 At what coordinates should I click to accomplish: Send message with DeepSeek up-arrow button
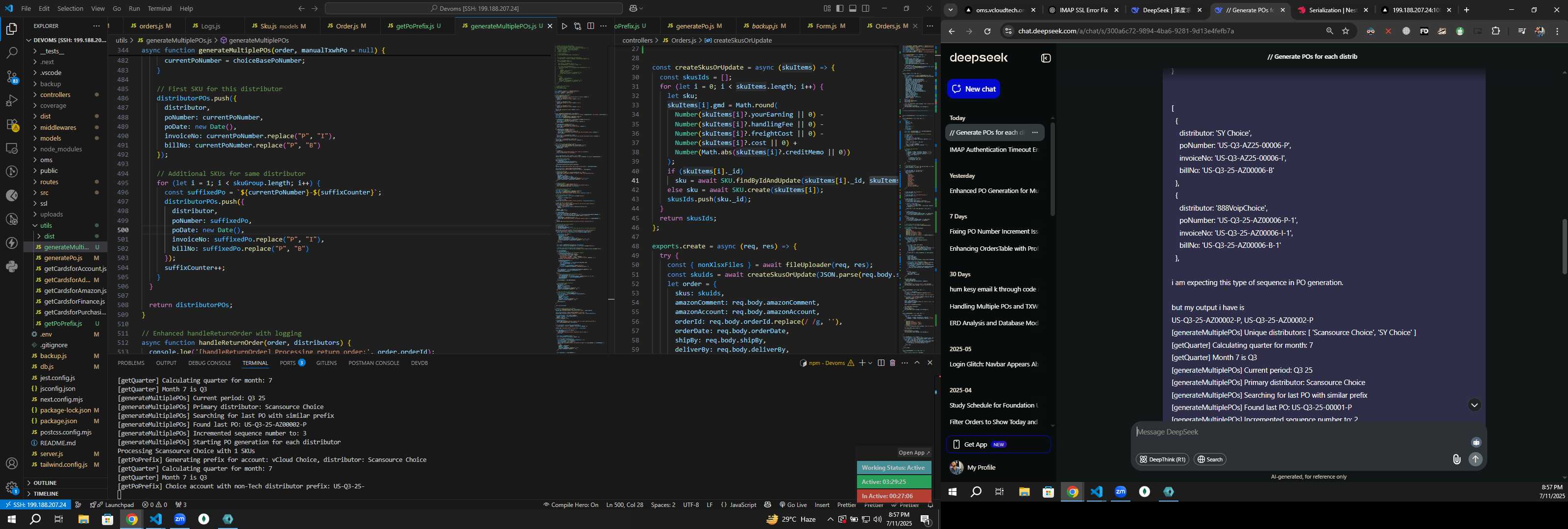click(1475, 459)
